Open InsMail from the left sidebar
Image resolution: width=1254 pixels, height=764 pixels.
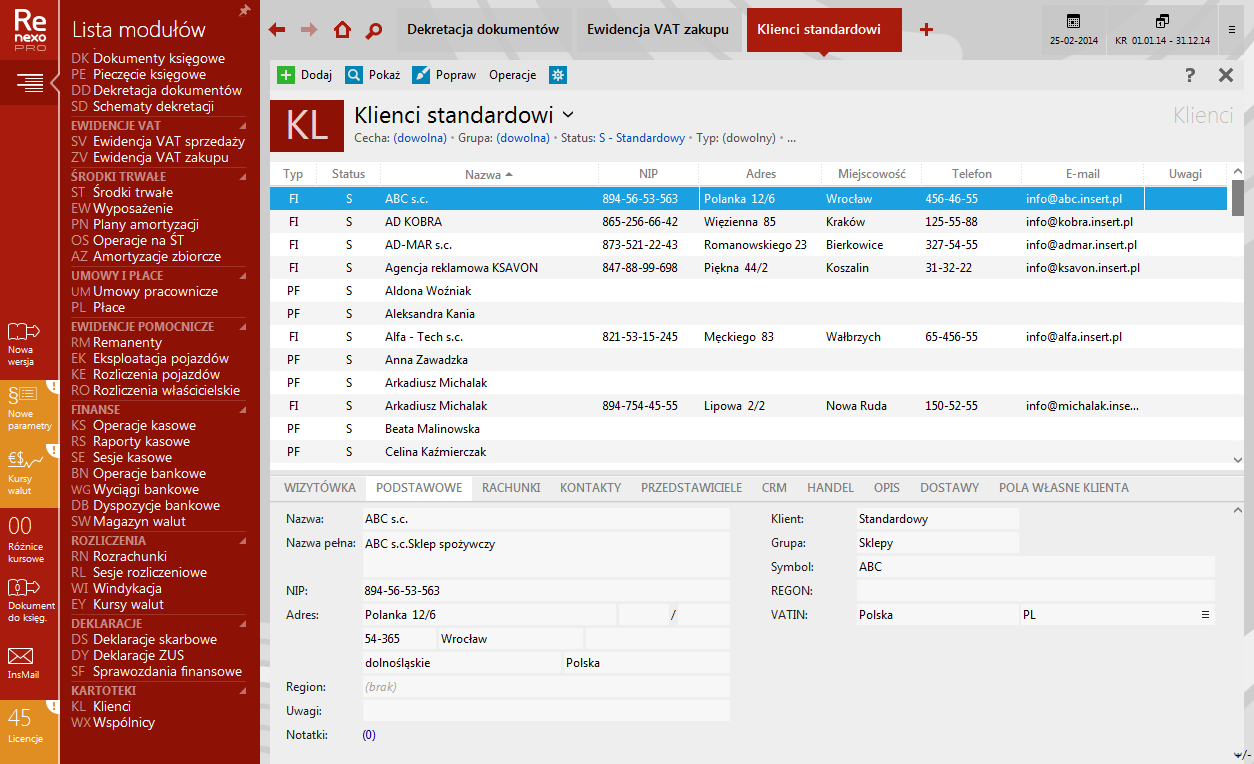pos(22,661)
